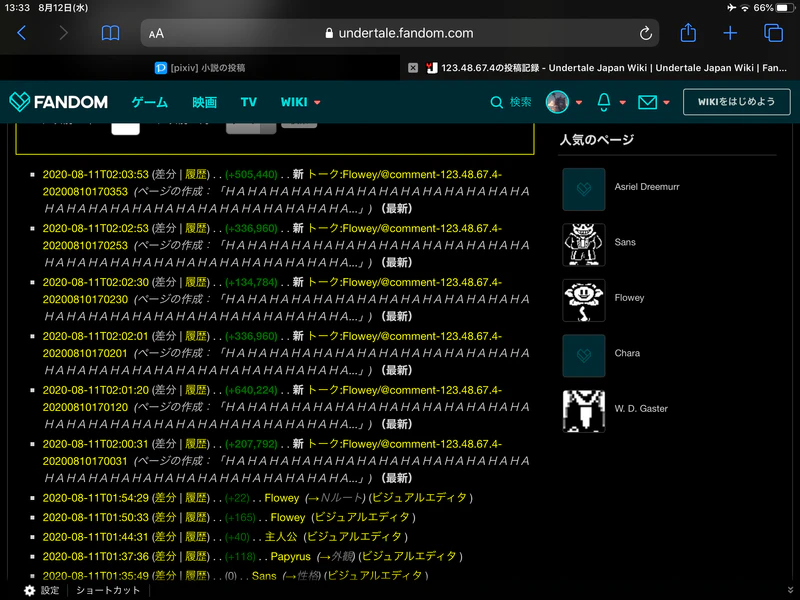Open the 主人公 page link
Screen dimensions: 800x600
281,537
